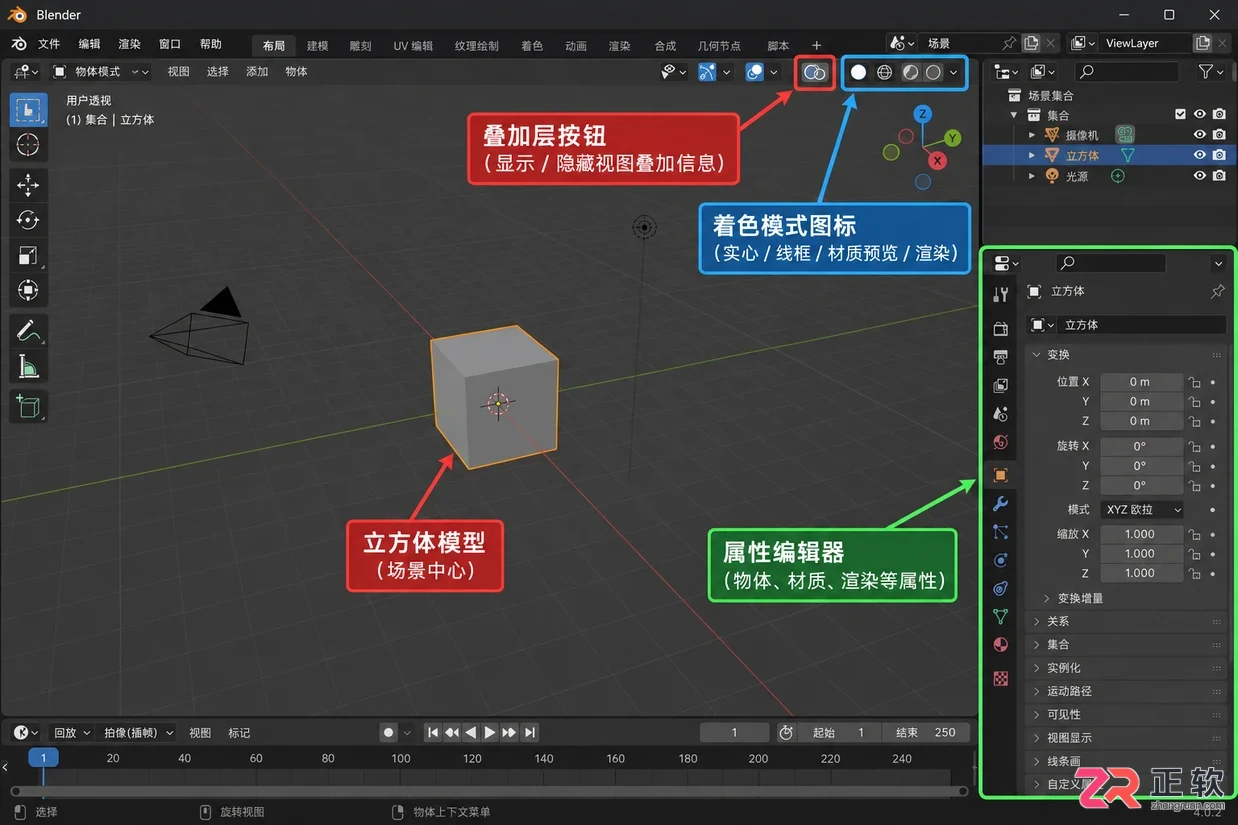The image size is (1238, 825).
Task: Open the Tool properties tab
Action: point(1000,294)
